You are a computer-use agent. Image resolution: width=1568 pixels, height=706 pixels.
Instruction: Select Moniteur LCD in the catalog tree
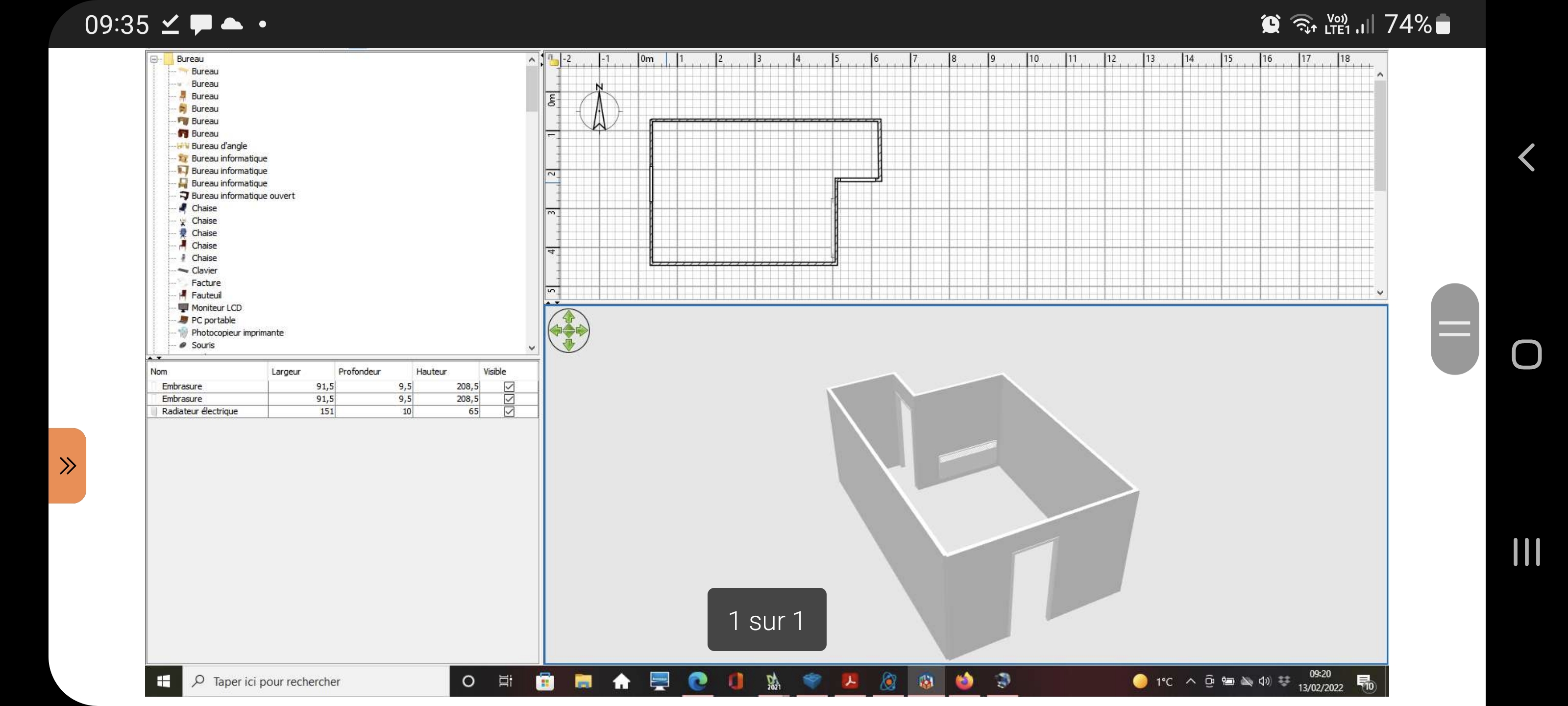(x=216, y=308)
